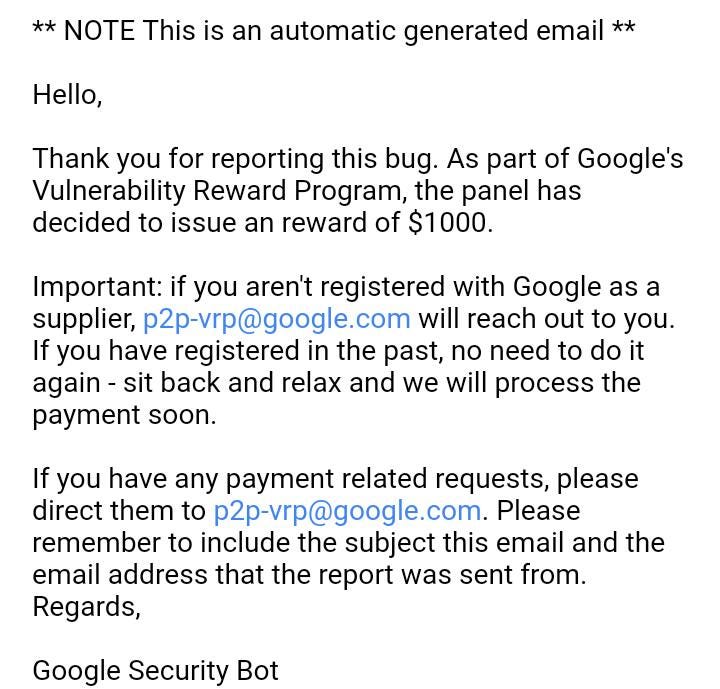Click the "Hello," greeting

click(x=68, y=96)
